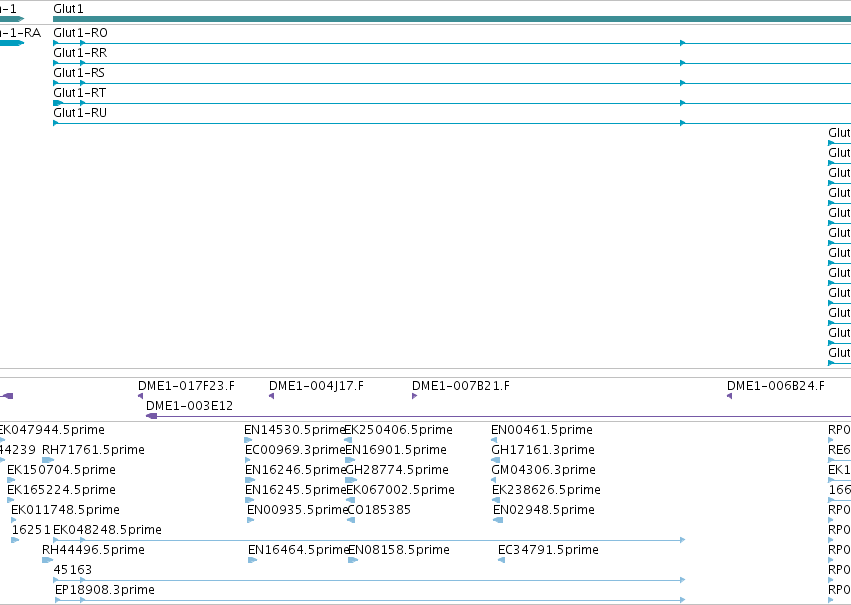Open the EK238626.5prime label

(x=546, y=491)
